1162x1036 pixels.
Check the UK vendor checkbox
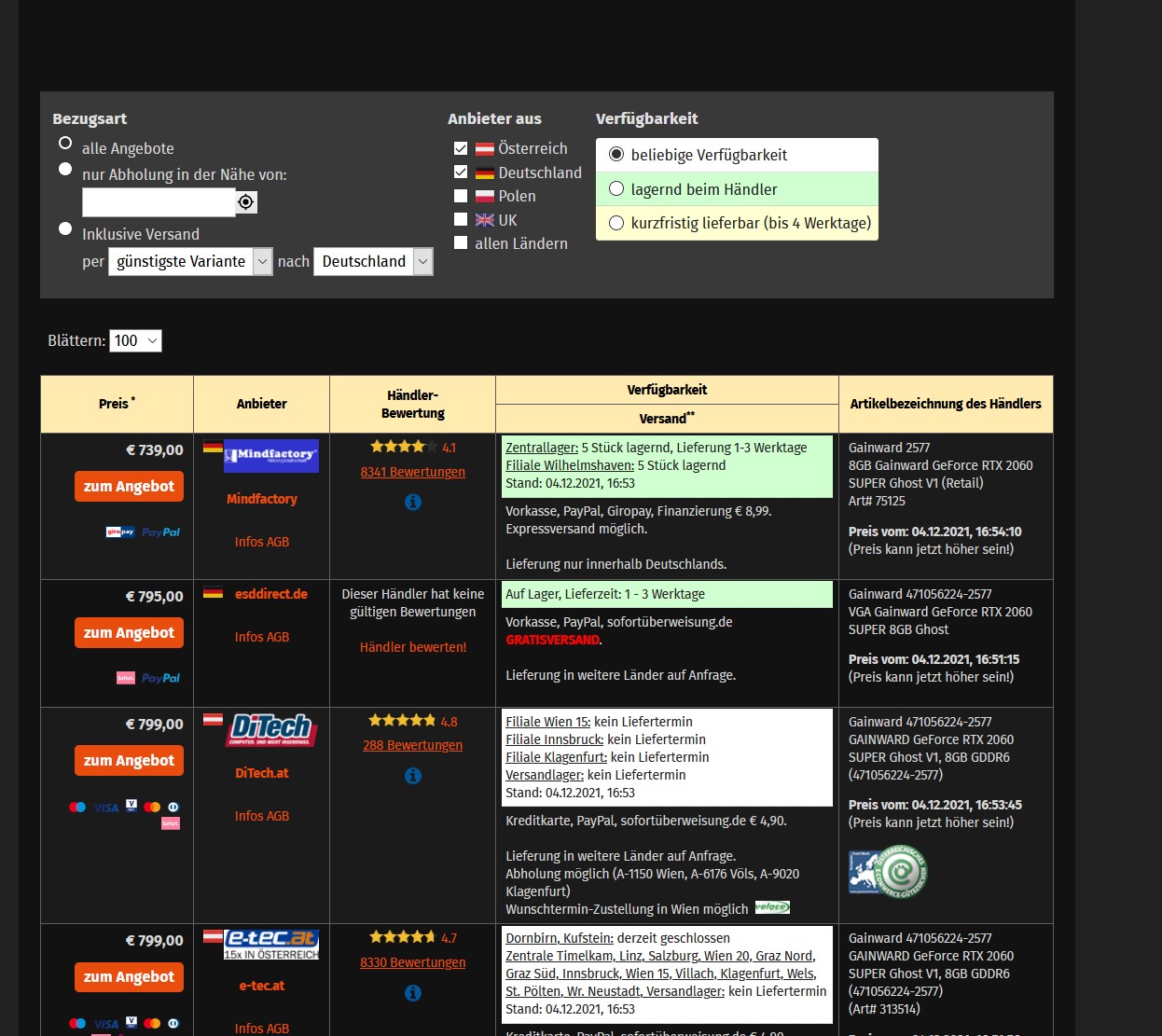point(461,220)
